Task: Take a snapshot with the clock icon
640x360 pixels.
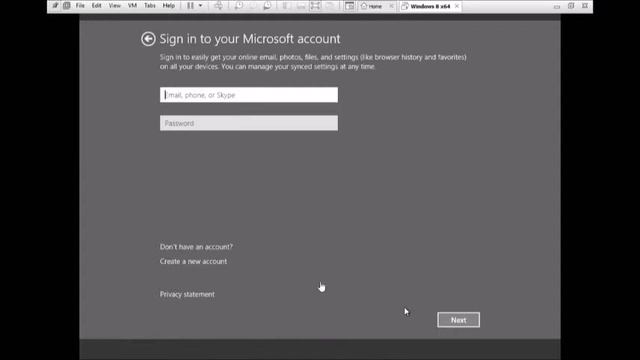Action: [239, 6]
